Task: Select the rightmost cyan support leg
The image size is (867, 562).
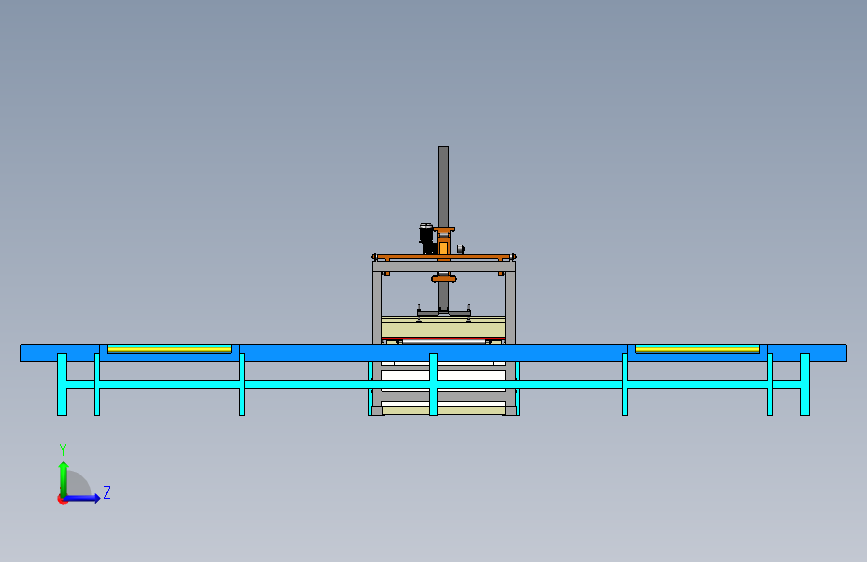Action: point(805,384)
